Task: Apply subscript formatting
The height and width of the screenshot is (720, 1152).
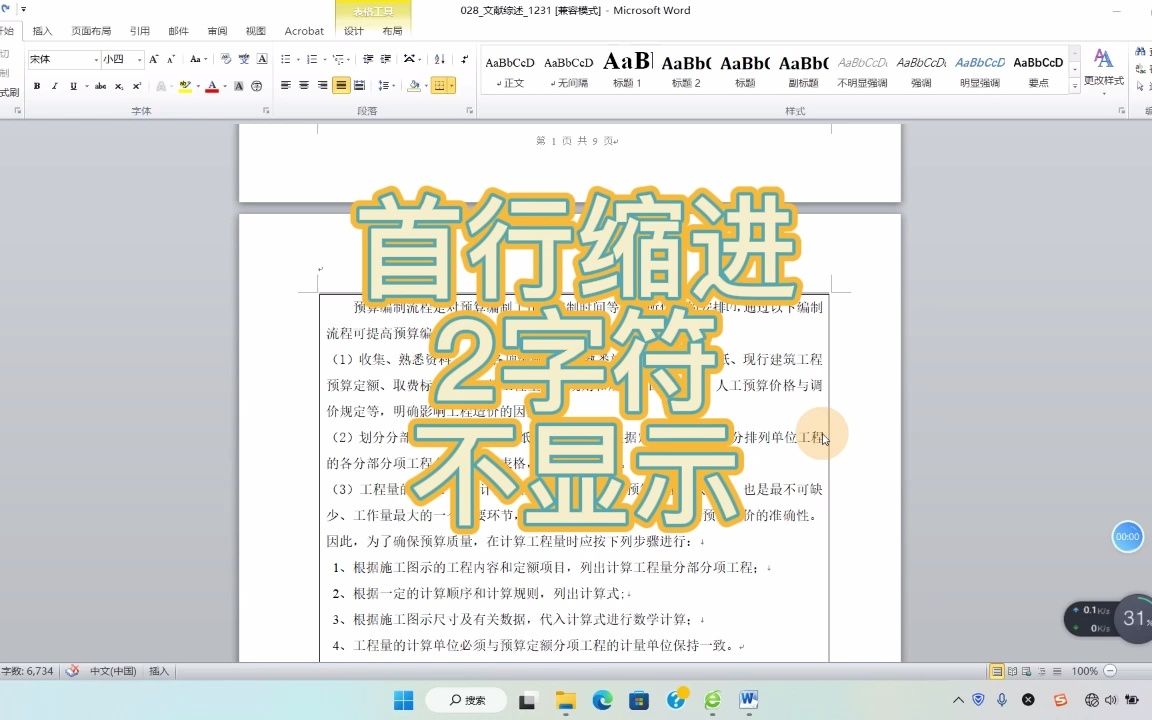Action: [119, 86]
